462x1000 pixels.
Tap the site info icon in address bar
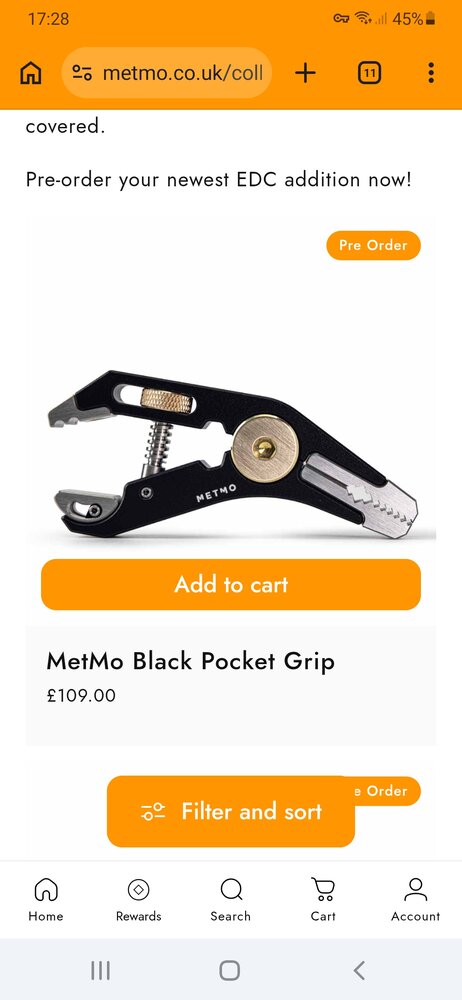coord(82,73)
